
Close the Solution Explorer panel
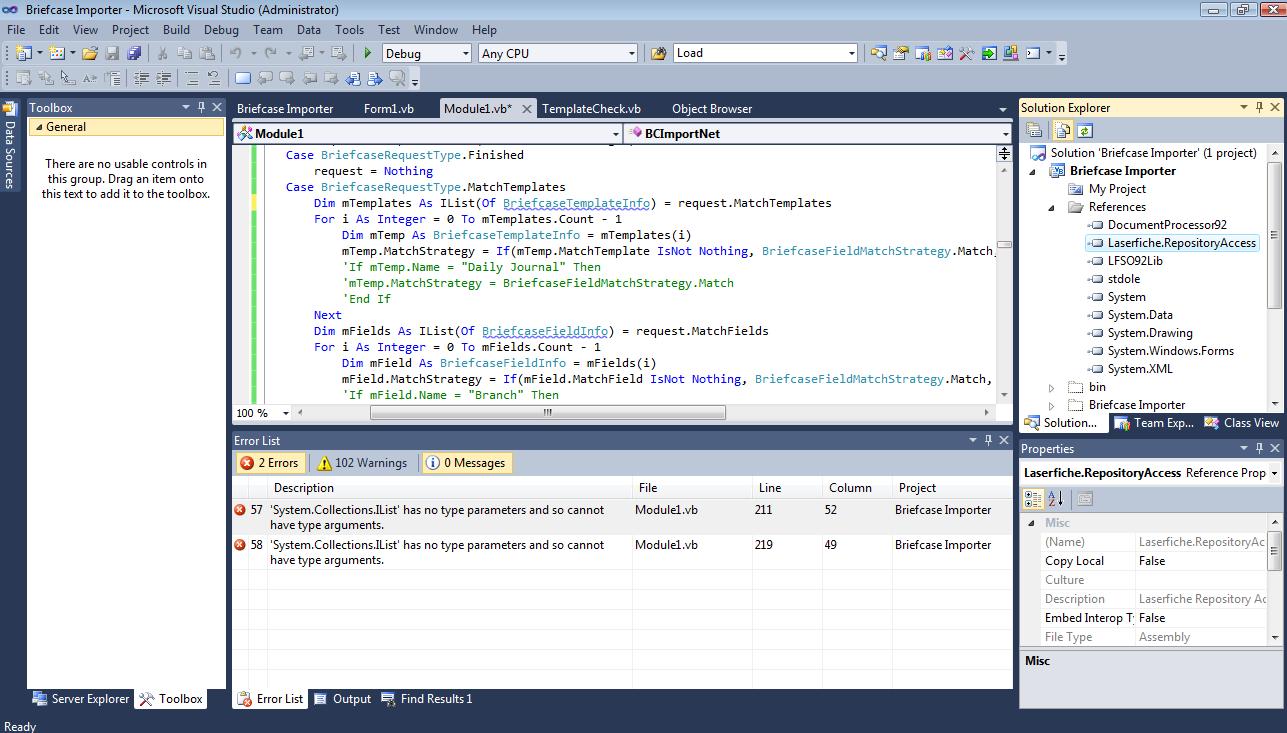[x=1275, y=107]
